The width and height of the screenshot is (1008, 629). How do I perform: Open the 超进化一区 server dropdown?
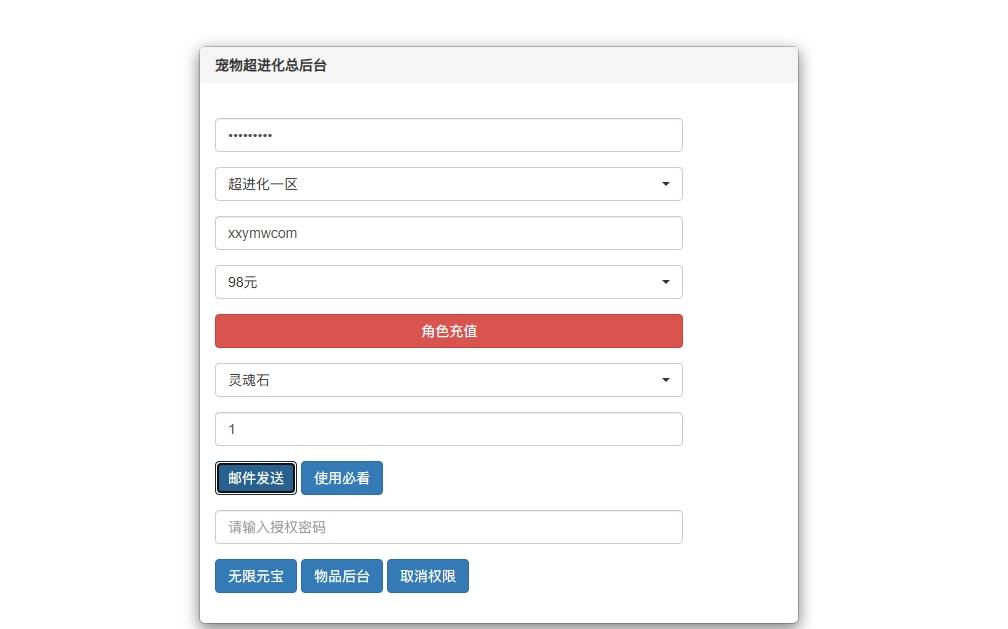coord(449,184)
